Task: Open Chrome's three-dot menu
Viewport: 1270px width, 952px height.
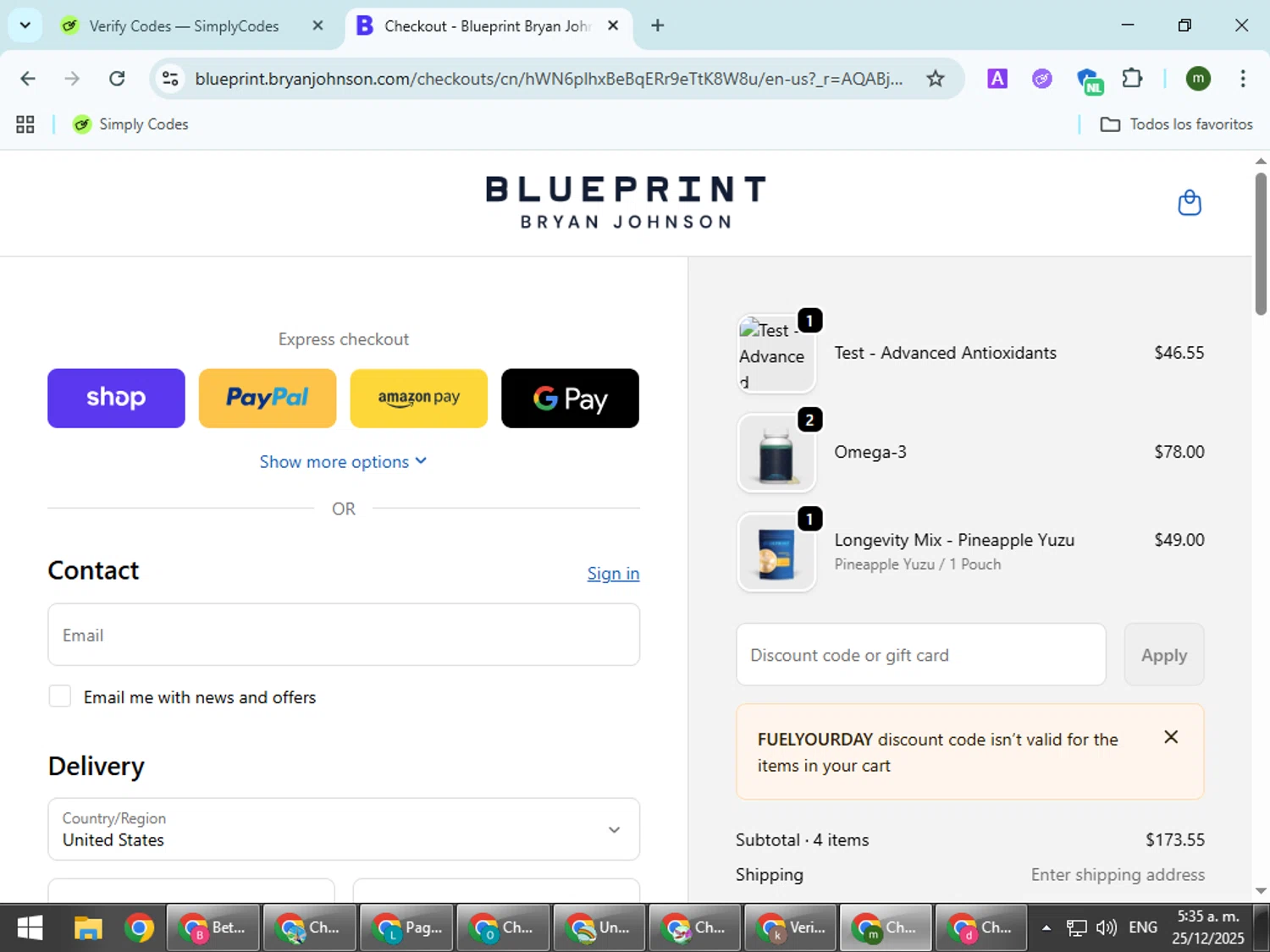Action: pyautogui.click(x=1242, y=79)
